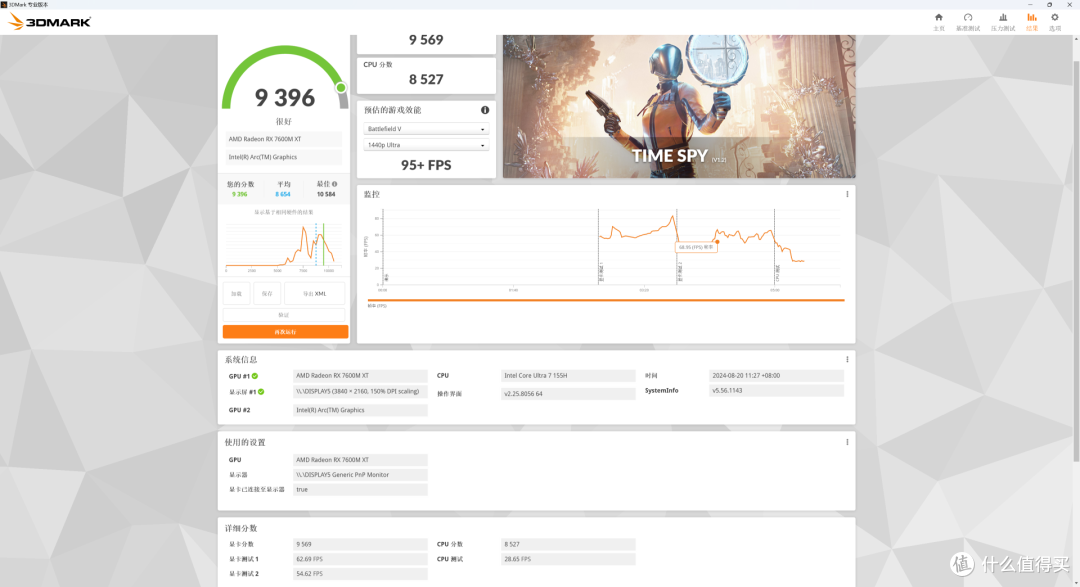Click the Validate (验证) button
1080x587 pixels.
tap(285, 314)
